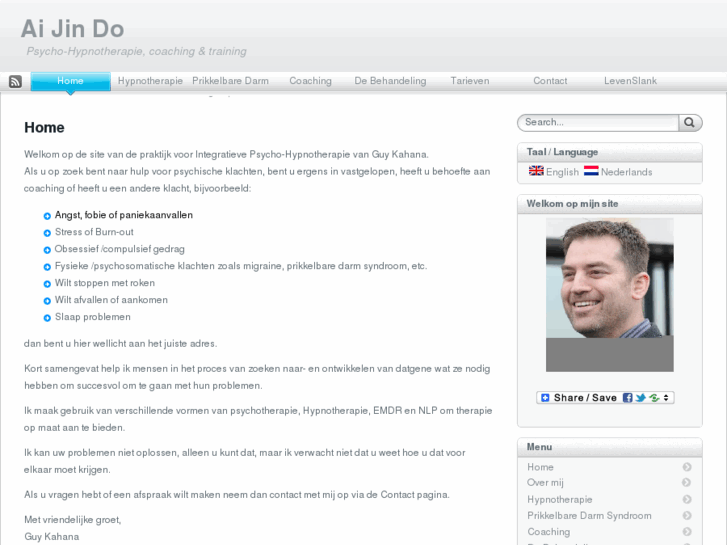Open Coaching link in sidebar Menu
This screenshot has height=545, width=727.
(548, 532)
